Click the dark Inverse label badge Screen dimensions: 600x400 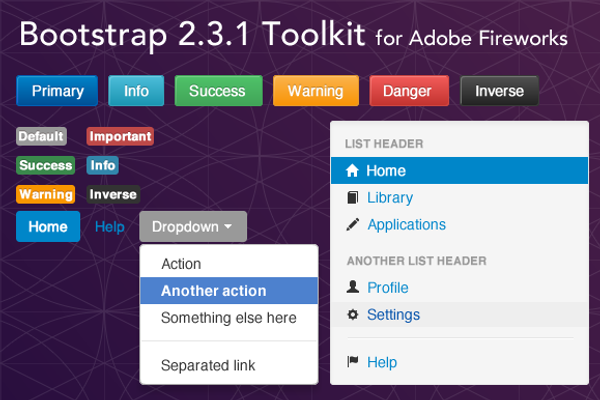113,194
